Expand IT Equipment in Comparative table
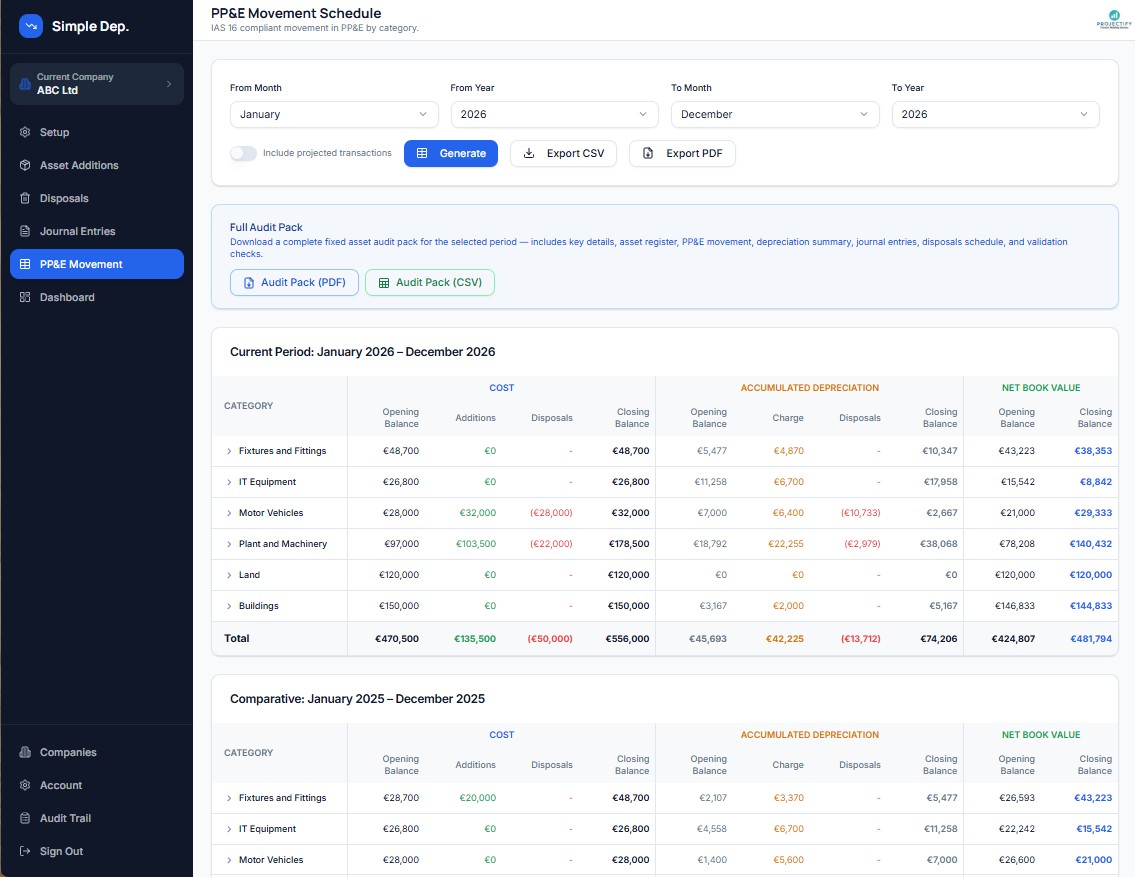1135x877 pixels. (229, 829)
